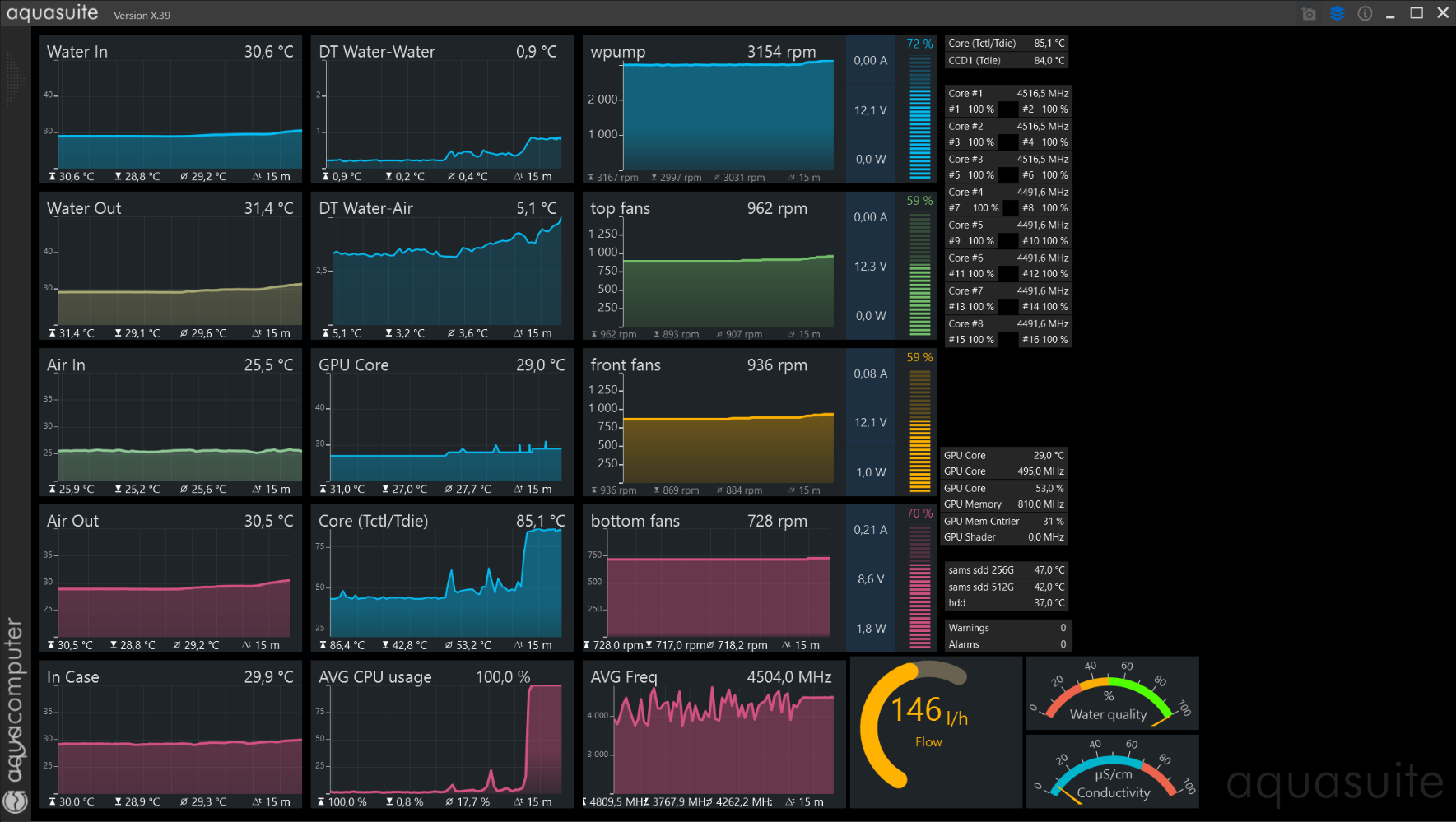Open the bottom fans rpm chart
Screen dimensions: 1456x822
tap(714, 579)
